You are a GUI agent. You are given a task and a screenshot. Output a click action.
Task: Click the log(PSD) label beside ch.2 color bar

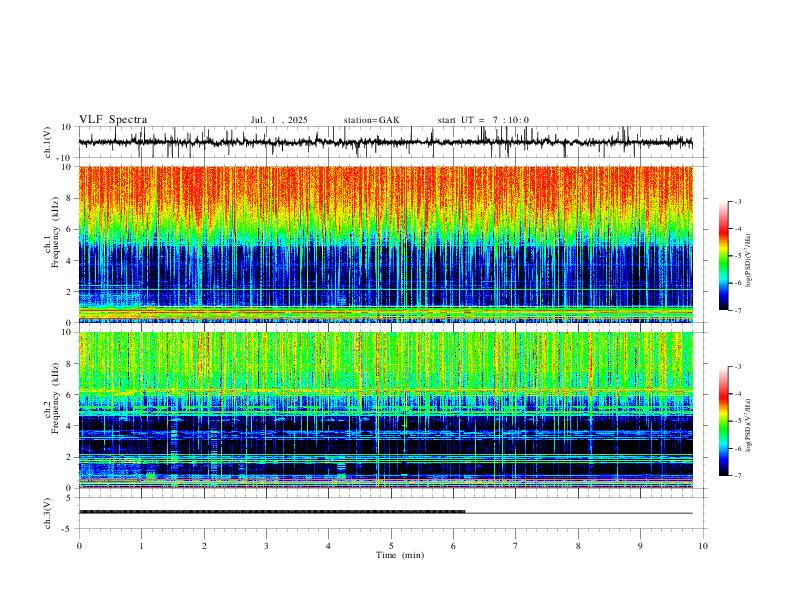(749, 426)
